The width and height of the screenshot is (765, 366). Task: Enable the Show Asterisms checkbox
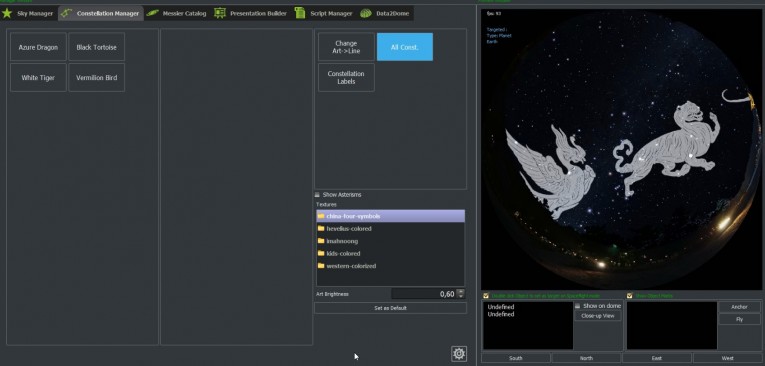coord(317,194)
